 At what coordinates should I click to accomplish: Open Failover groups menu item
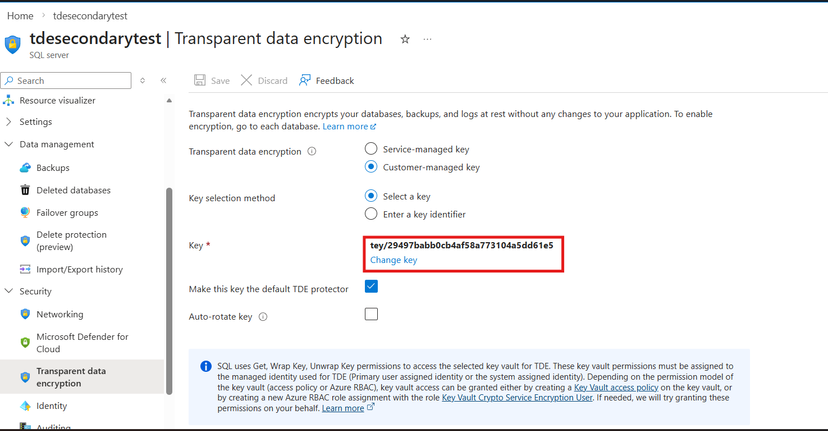67,212
